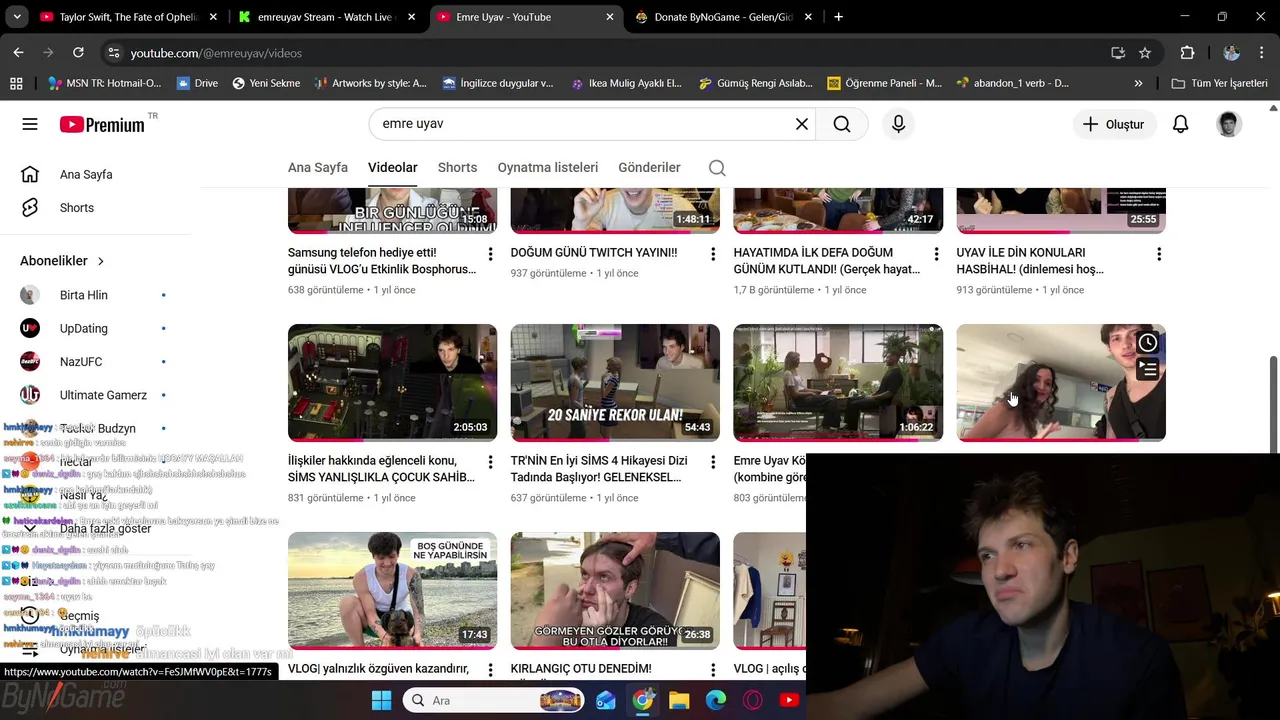Open Drive bookmark in bookmarks bar
Image resolution: width=1280 pixels, height=720 pixels.
tap(197, 83)
